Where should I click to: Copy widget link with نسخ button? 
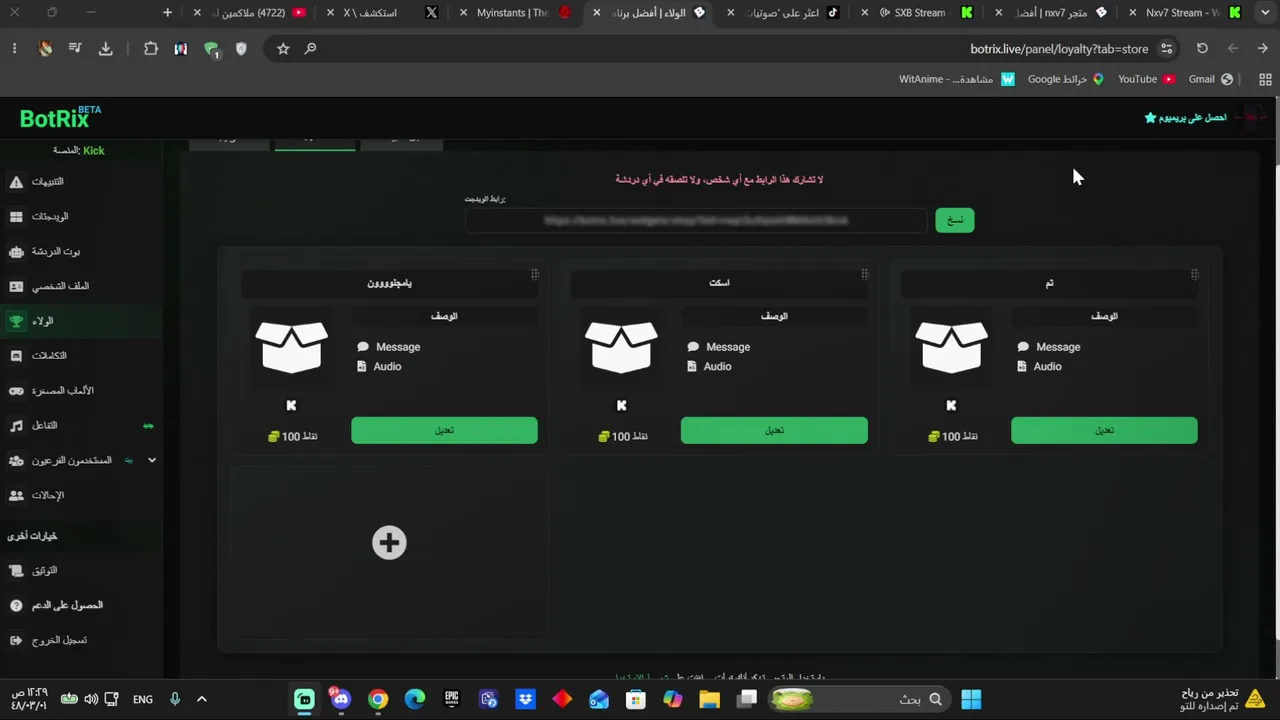click(x=954, y=220)
